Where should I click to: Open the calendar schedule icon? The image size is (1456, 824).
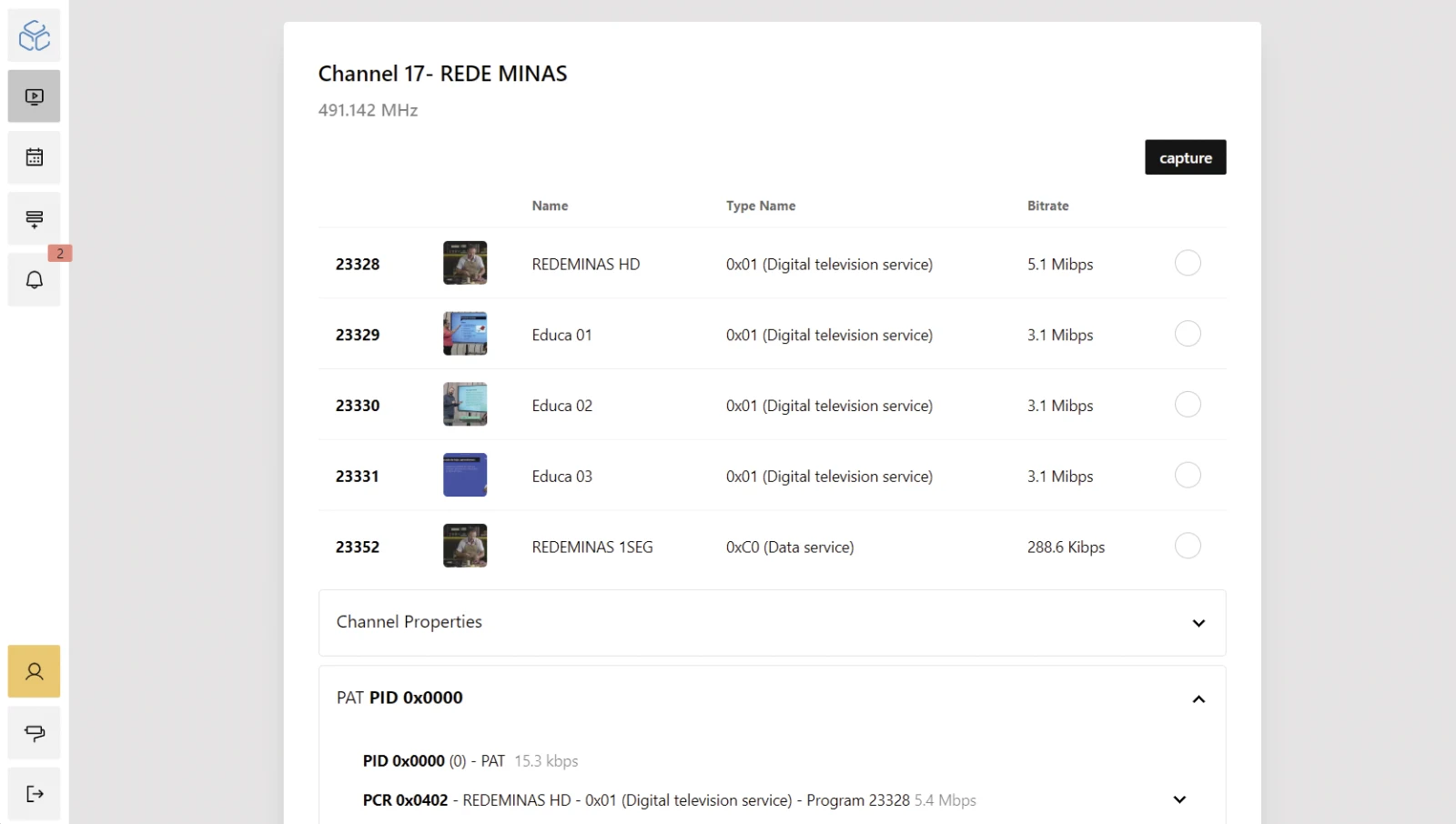point(35,157)
